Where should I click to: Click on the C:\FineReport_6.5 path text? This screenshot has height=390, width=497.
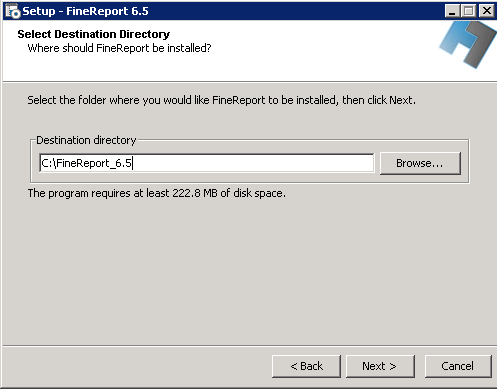tap(87, 163)
